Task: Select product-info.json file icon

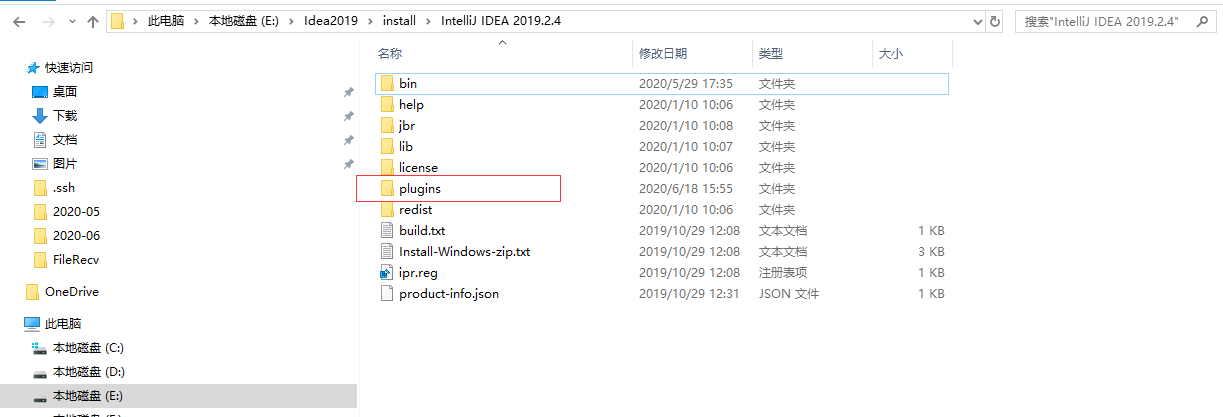Action: click(388, 293)
